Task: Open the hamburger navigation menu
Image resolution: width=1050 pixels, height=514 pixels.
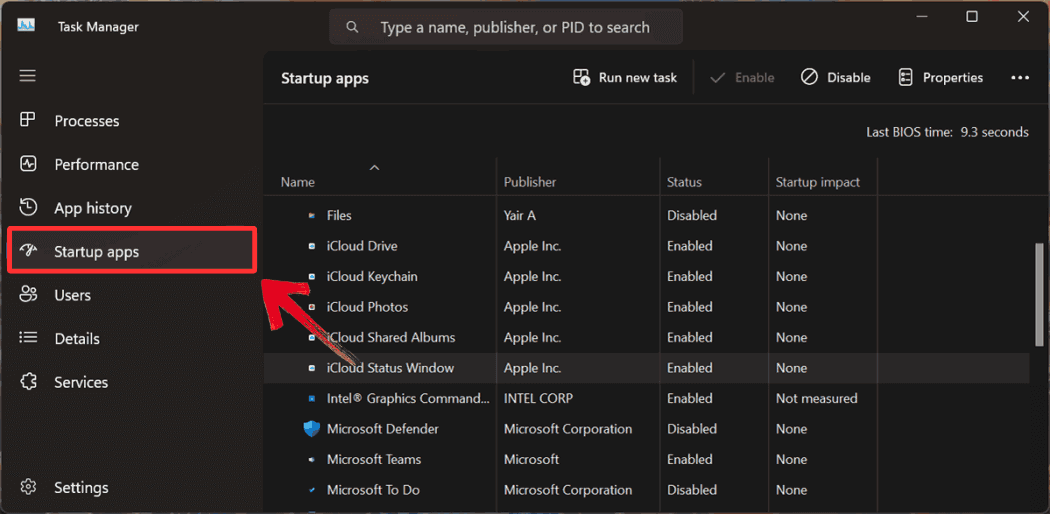Action: [27, 76]
